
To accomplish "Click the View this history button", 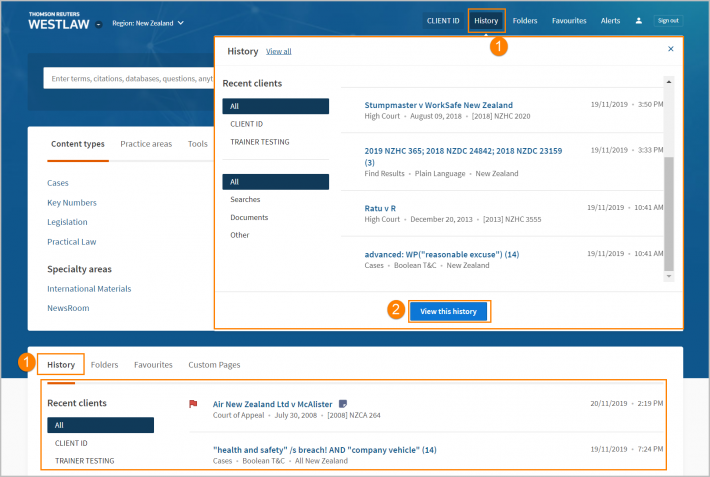I will [x=448, y=312].
